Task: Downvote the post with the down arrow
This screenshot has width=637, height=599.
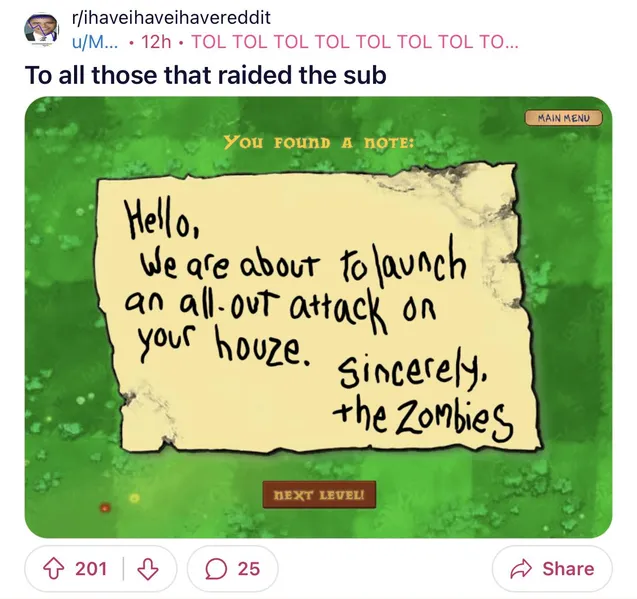Action: point(147,569)
